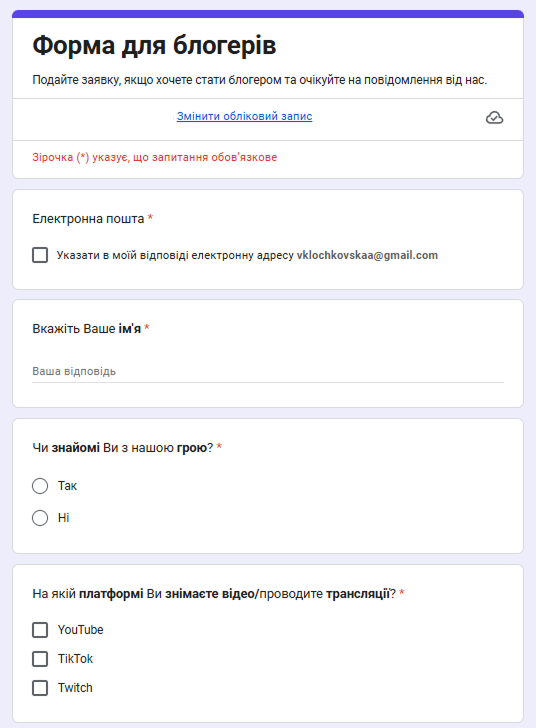Enable the TikTok checkbox
This screenshot has width=536, height=728.
coord(40,659)
